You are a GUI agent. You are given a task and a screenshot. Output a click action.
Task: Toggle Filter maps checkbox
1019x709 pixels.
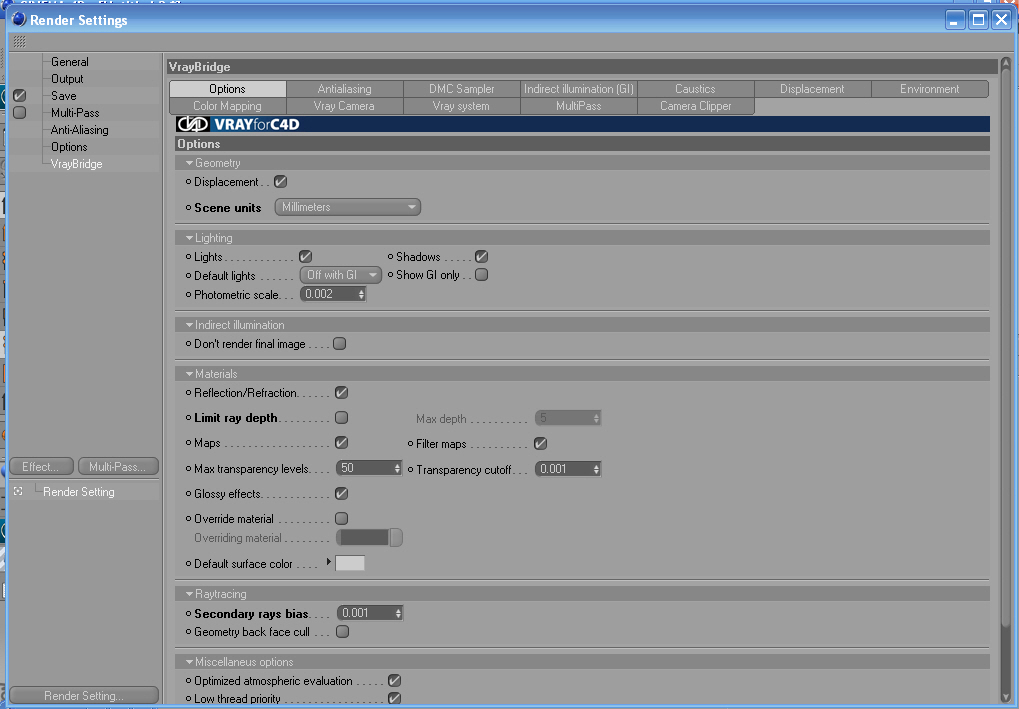[x=541, y=443]
